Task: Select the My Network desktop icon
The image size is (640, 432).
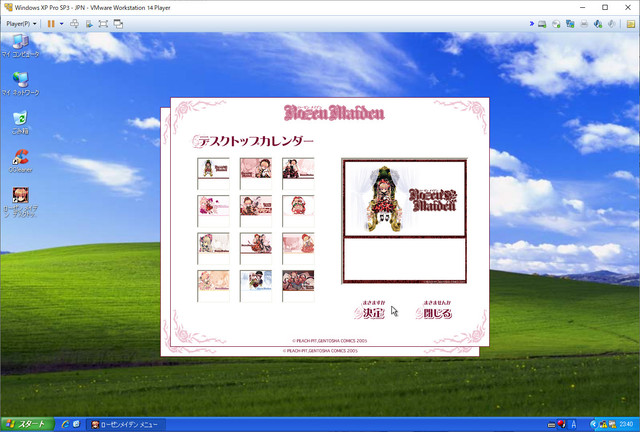Action: 20,84
